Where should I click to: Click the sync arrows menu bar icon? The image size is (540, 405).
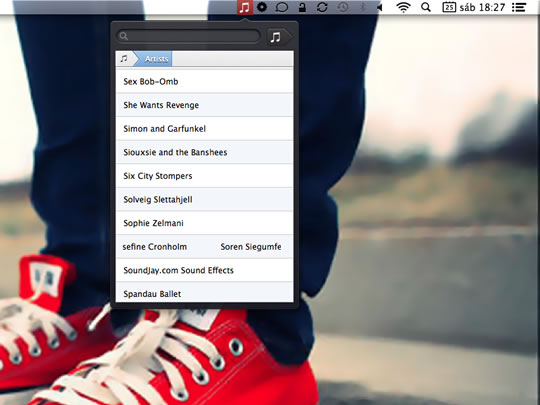coord(322,7)
